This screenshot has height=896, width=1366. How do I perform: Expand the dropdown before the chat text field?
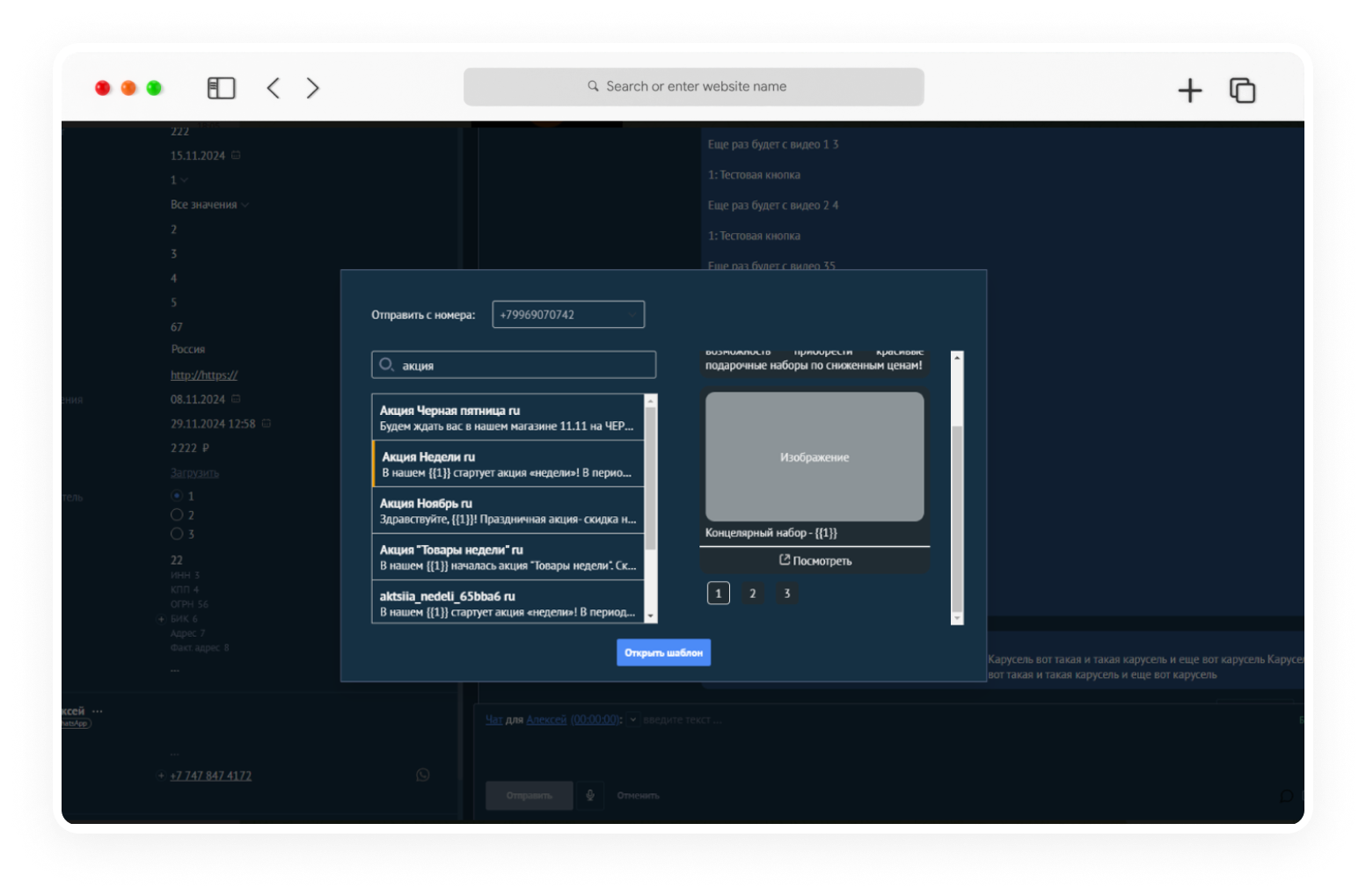[632, 719]
